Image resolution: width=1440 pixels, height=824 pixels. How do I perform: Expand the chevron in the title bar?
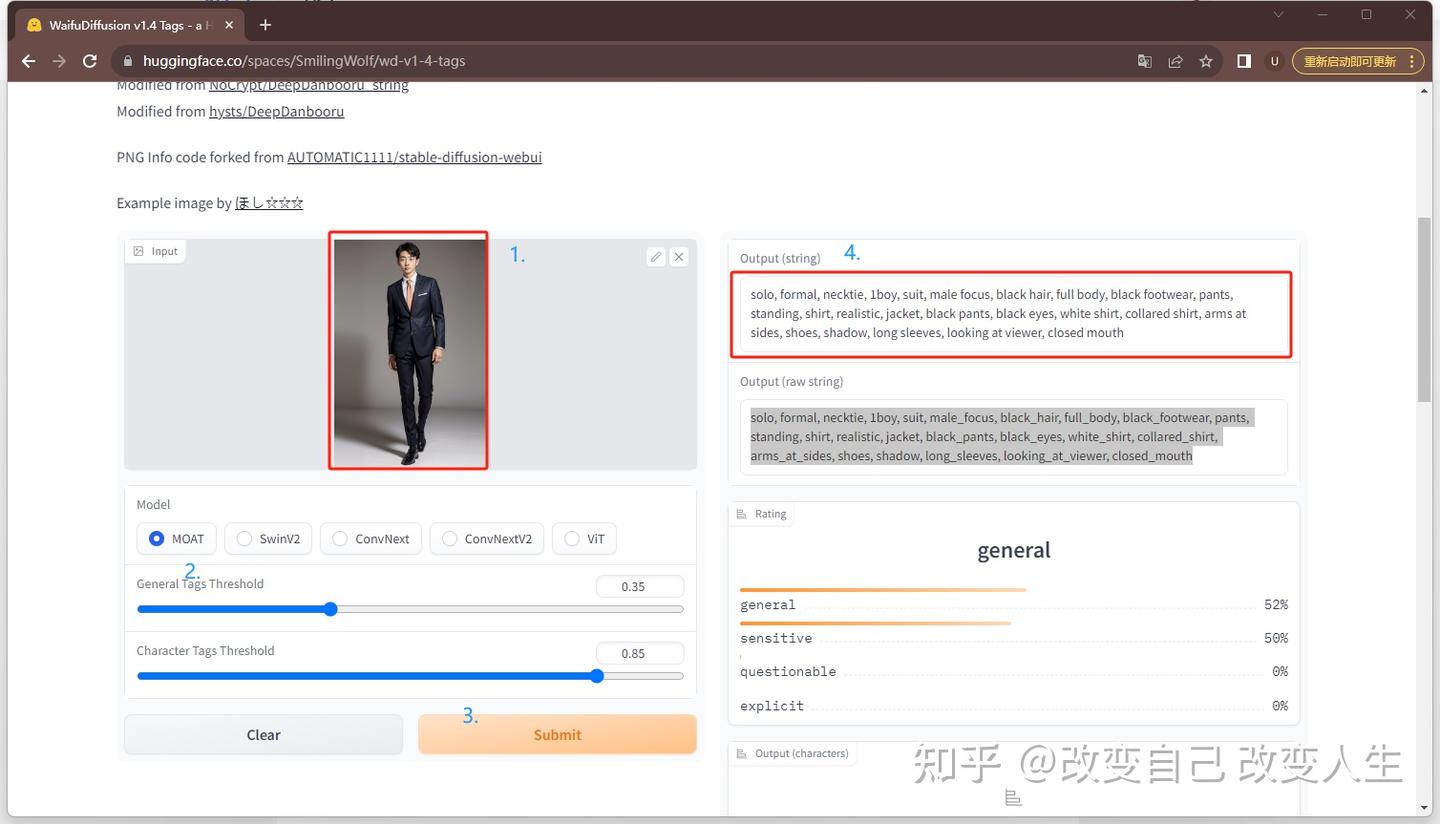(1278, 15)
